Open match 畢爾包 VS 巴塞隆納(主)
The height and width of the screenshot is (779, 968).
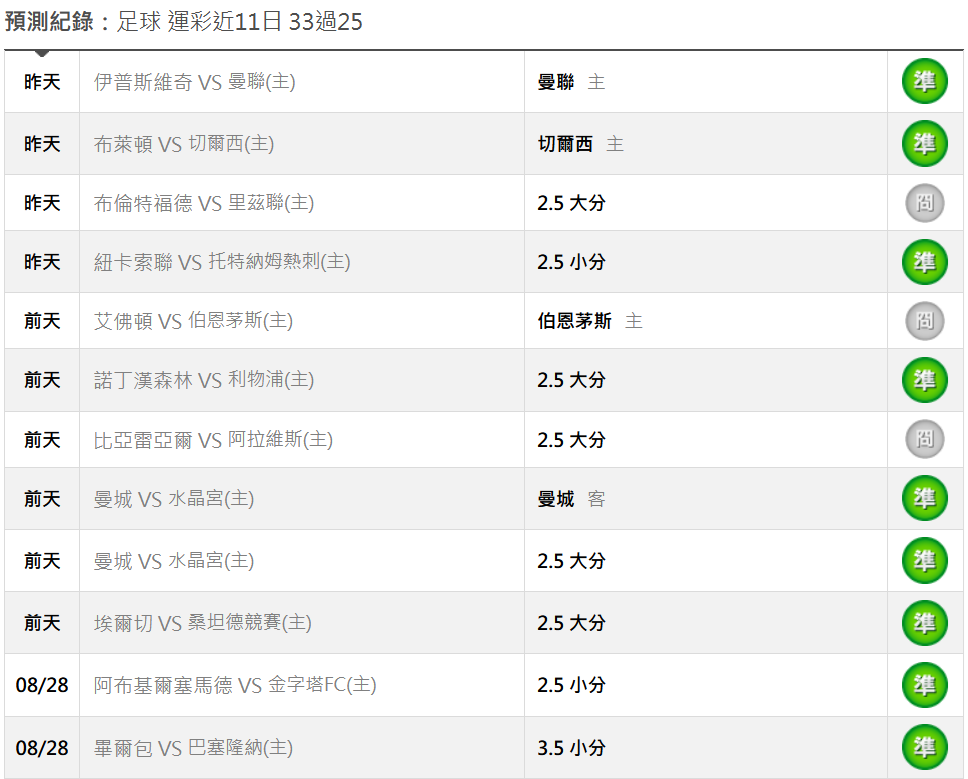[193, 748]
